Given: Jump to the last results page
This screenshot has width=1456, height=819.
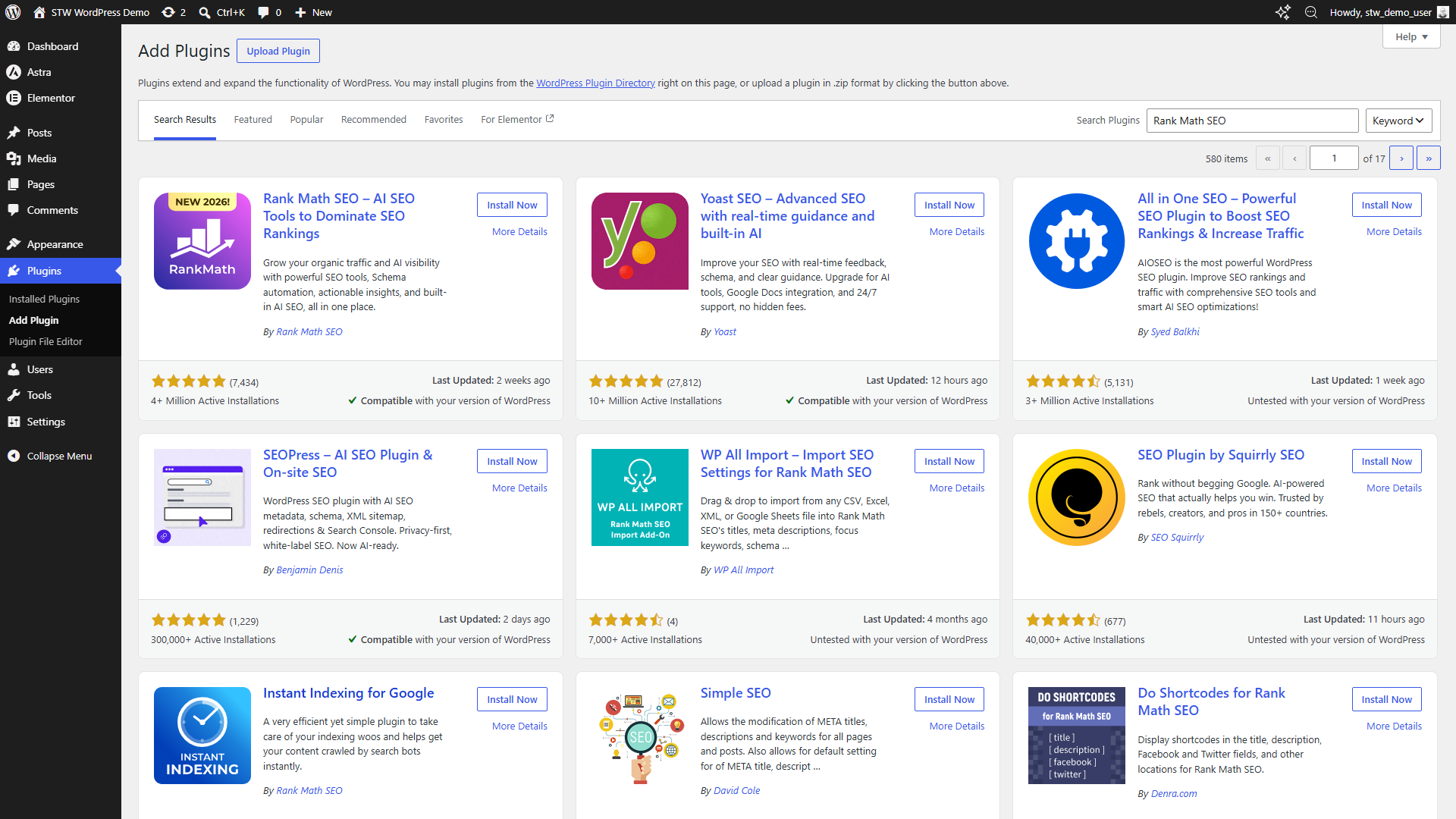Looking at the screenshot, I should click(x=1429, y=158).
